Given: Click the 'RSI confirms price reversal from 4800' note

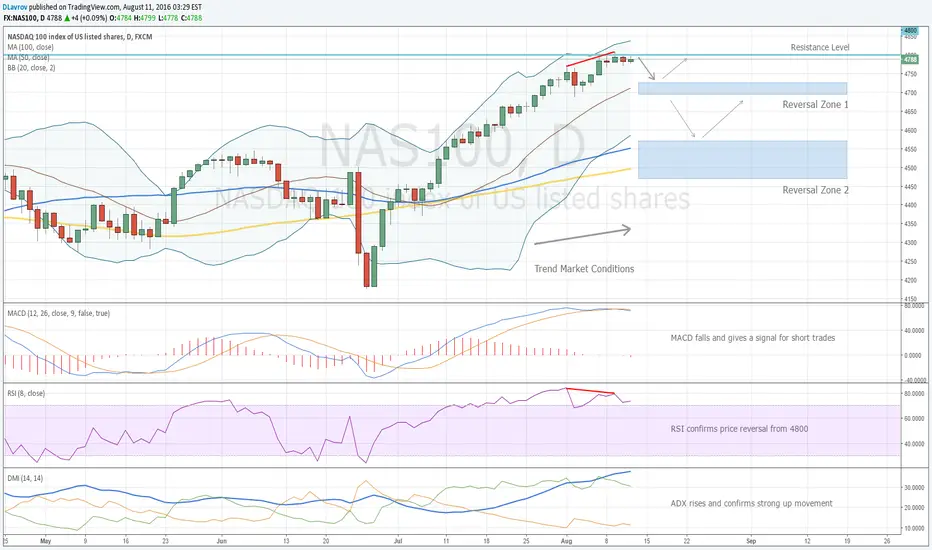Looking at the screenshot, I should (x=739, y=429).
